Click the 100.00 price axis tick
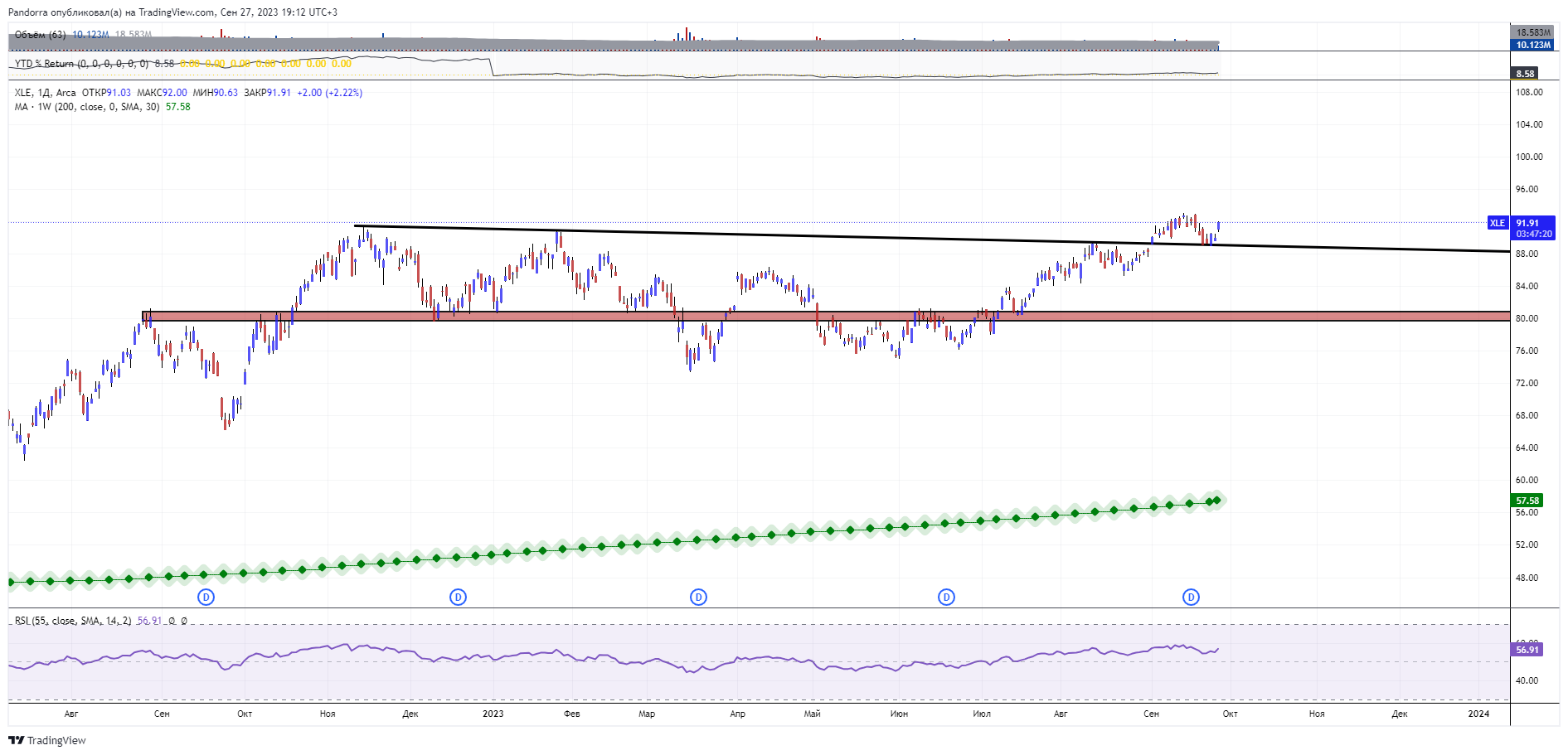The image size is (1568, 755). [1529, 157]
